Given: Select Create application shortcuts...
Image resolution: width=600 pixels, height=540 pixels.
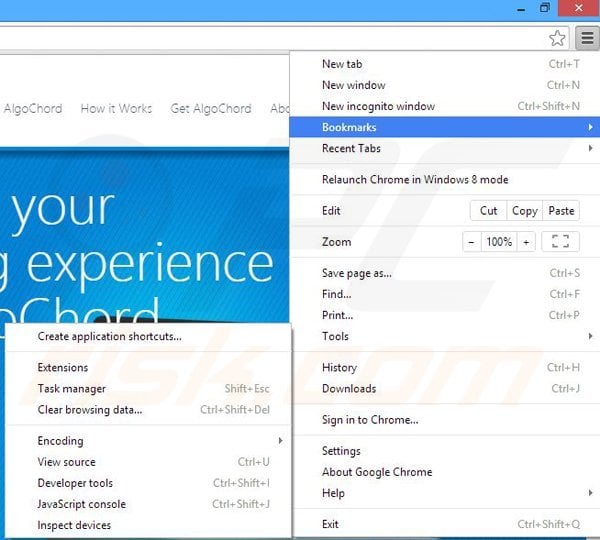Looking at the screenshot, I should [148, 336].
